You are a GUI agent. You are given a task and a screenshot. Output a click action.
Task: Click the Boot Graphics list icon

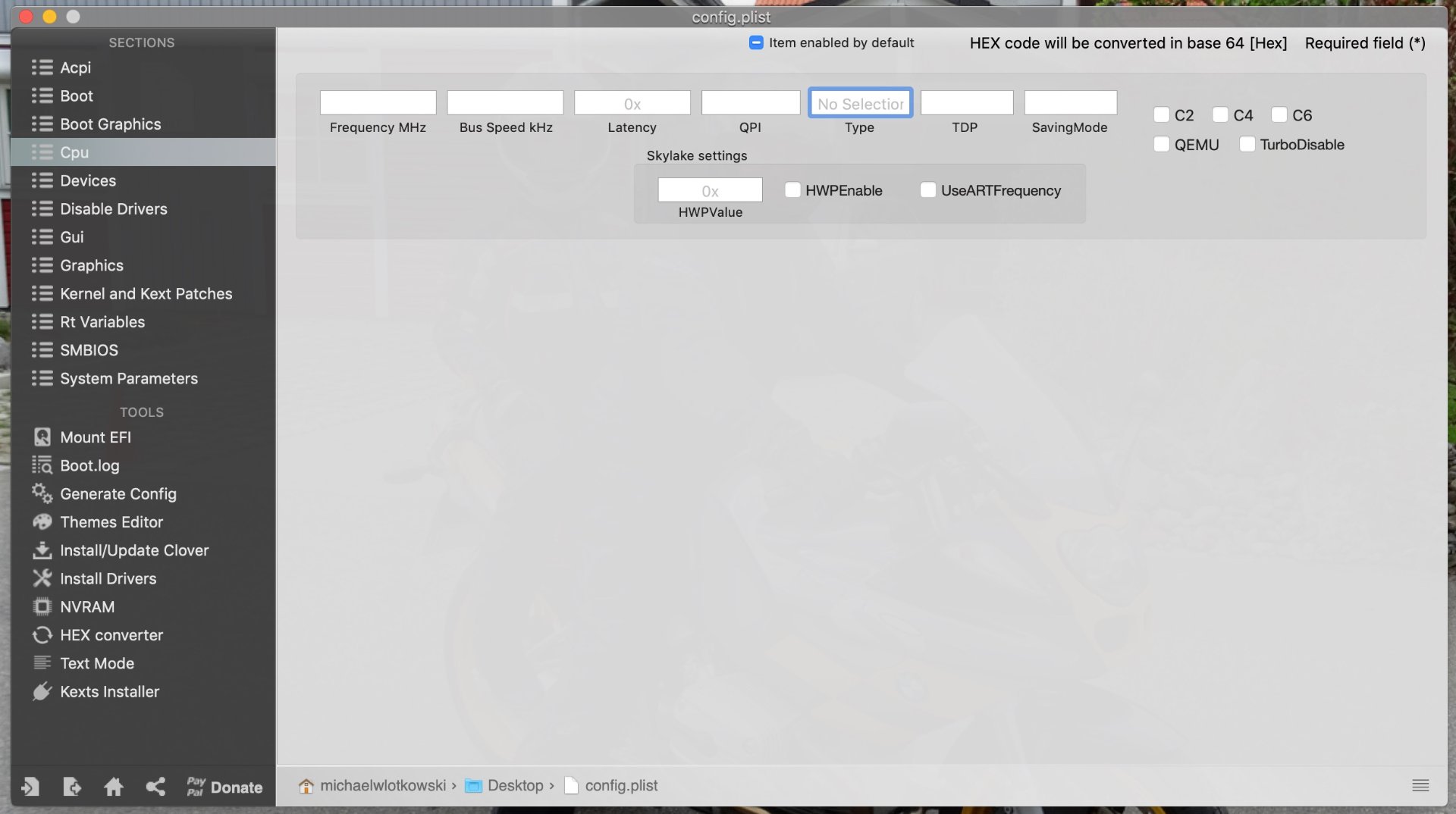[42, 124]
